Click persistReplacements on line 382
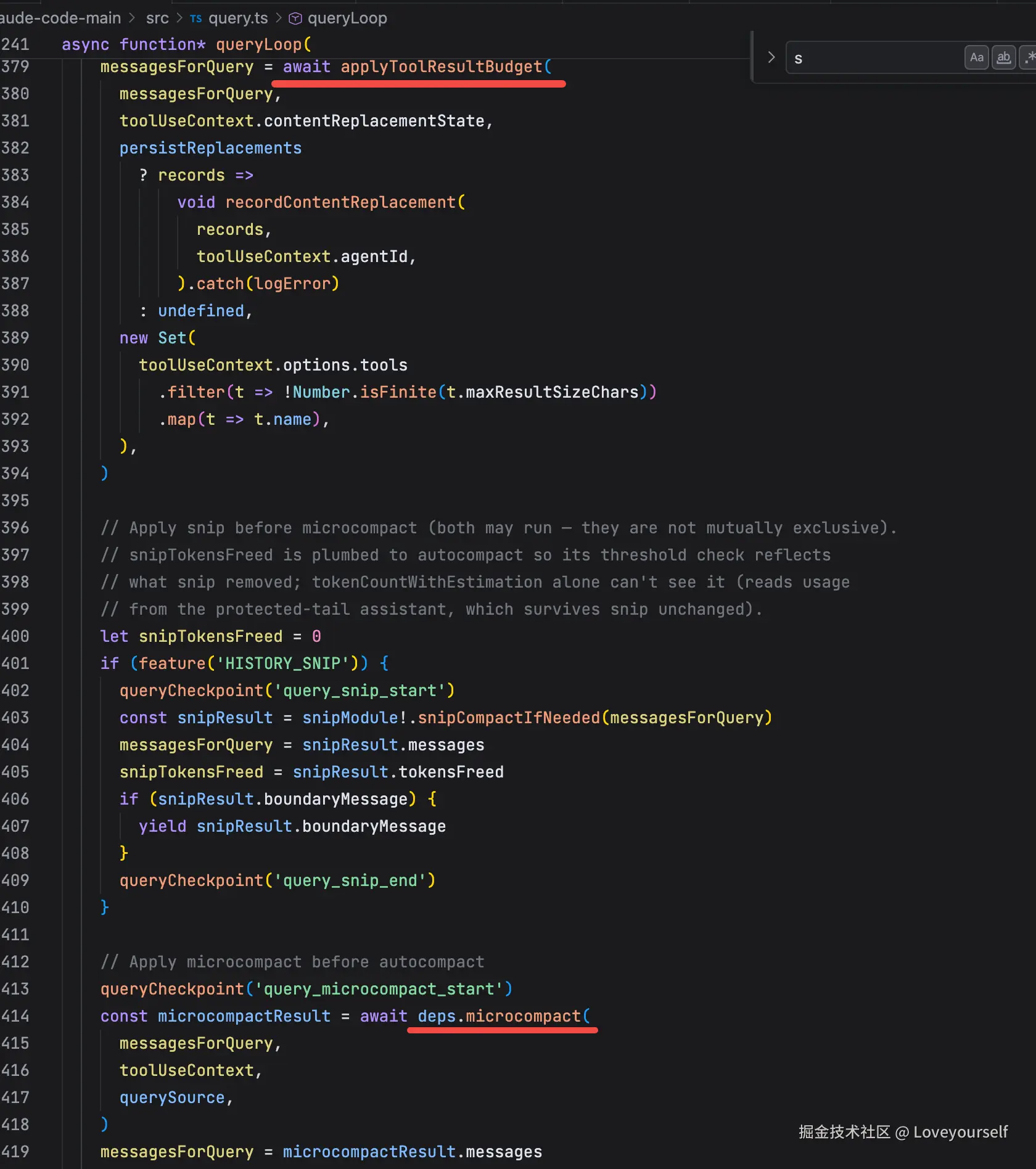 [x=210, y=148]
